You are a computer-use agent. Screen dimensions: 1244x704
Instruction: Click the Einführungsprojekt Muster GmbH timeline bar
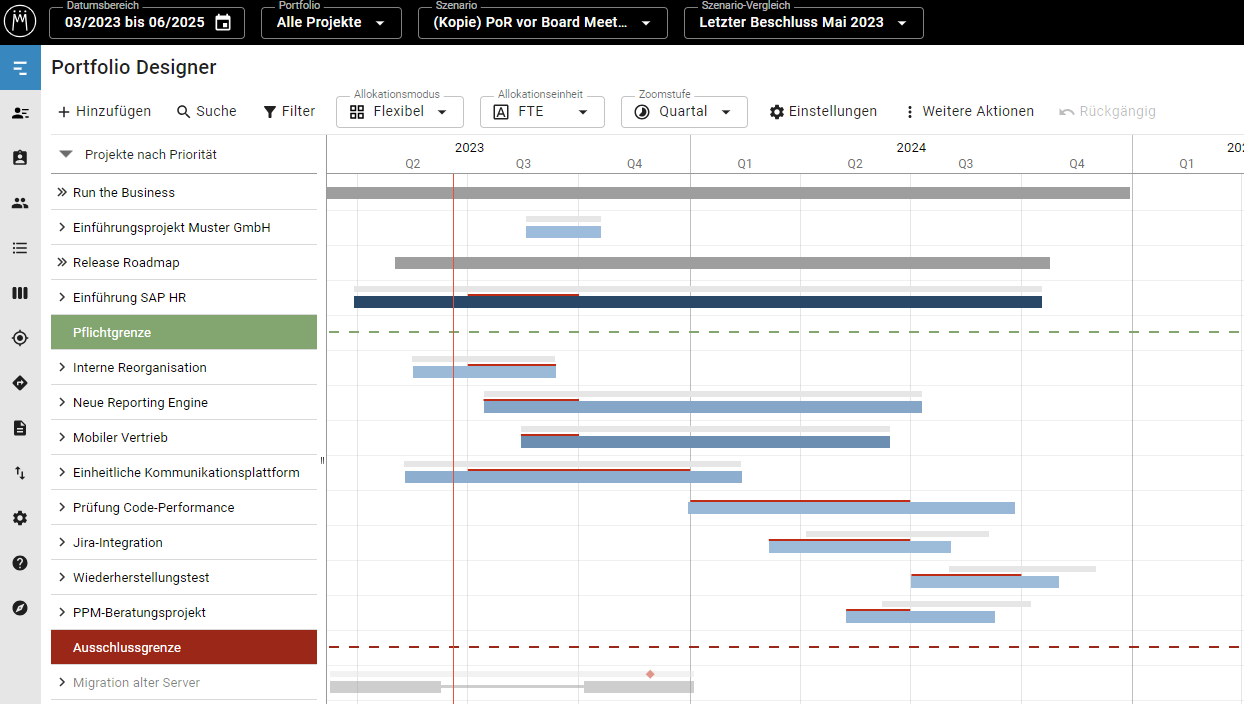coord(563,232)
